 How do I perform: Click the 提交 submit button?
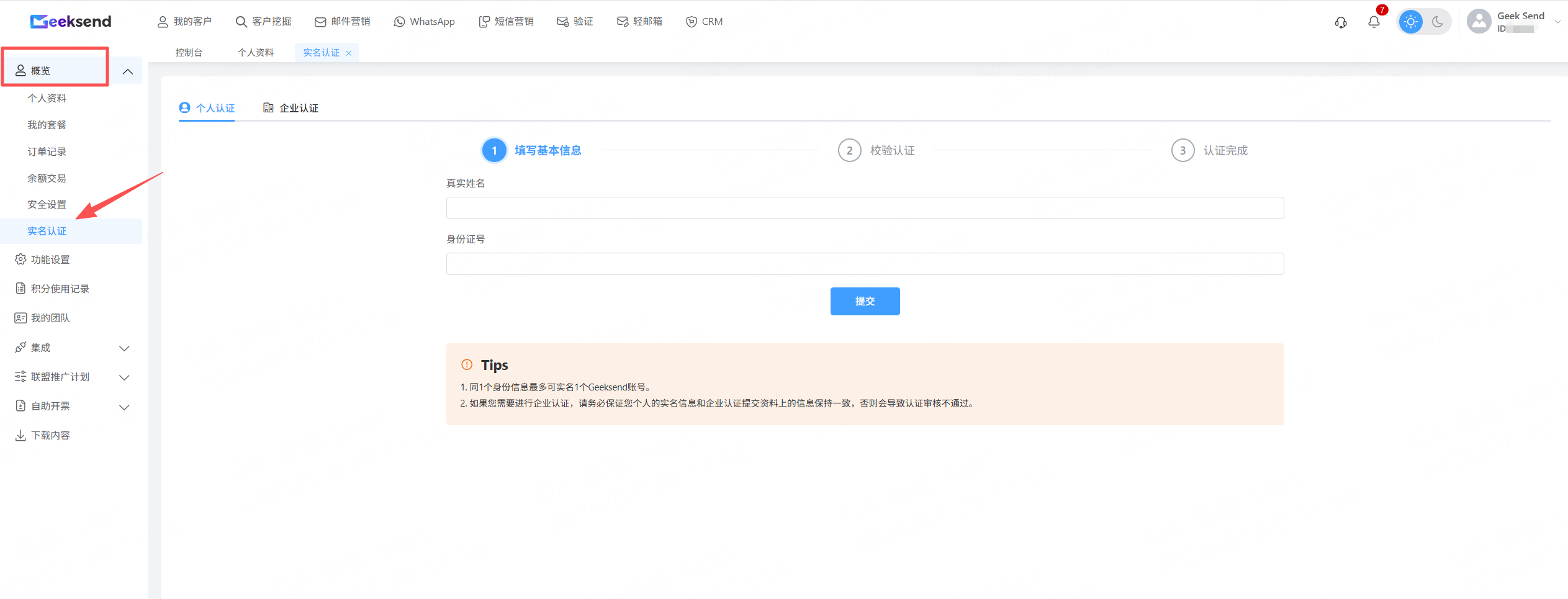pos(865,301)
